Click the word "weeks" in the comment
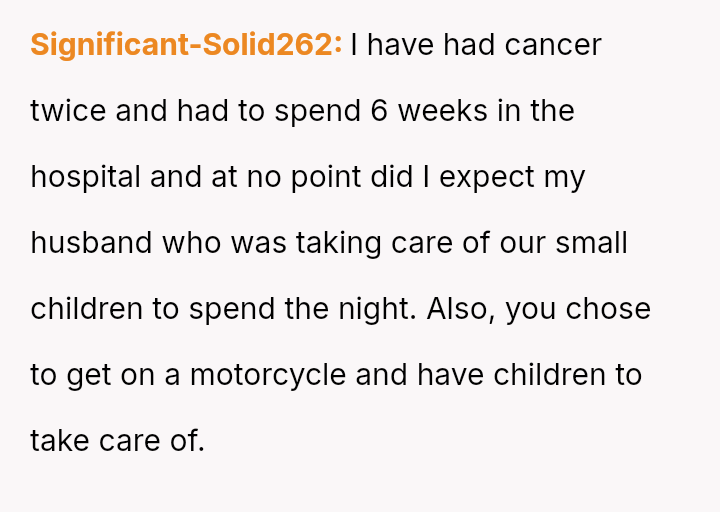This screenshot has width=720, height=512. coord(443,111)
